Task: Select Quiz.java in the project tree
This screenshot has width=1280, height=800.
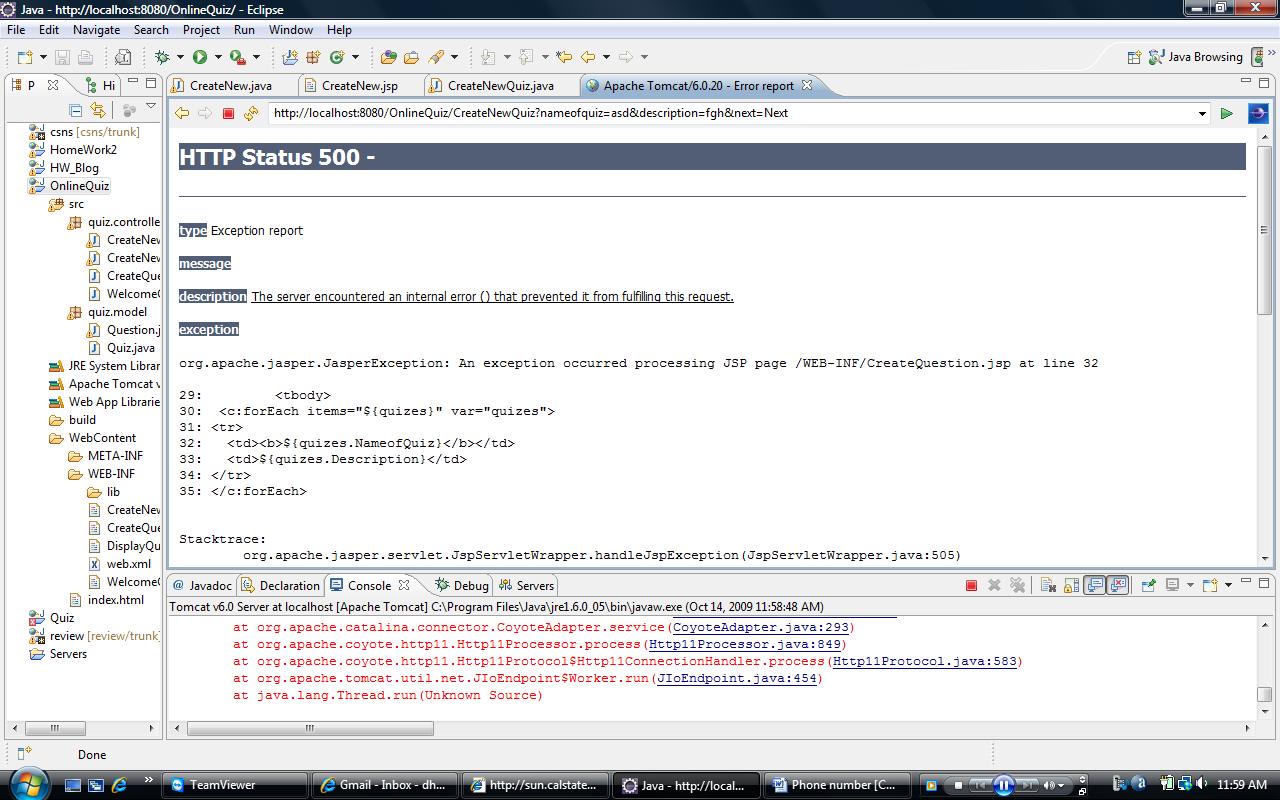Action: (130, 348)
